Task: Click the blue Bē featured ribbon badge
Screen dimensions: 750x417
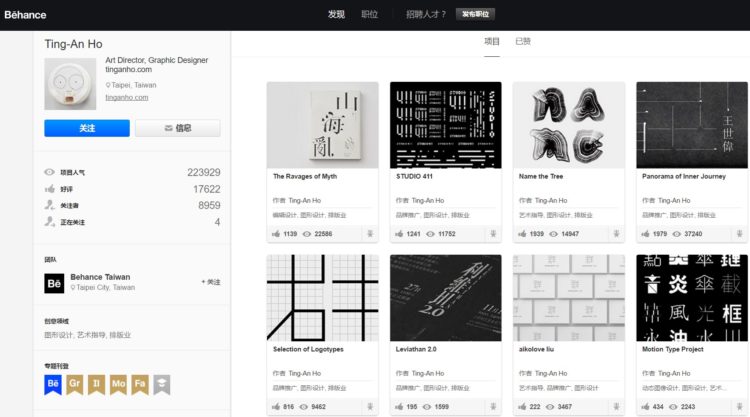Action: (53, 384)
